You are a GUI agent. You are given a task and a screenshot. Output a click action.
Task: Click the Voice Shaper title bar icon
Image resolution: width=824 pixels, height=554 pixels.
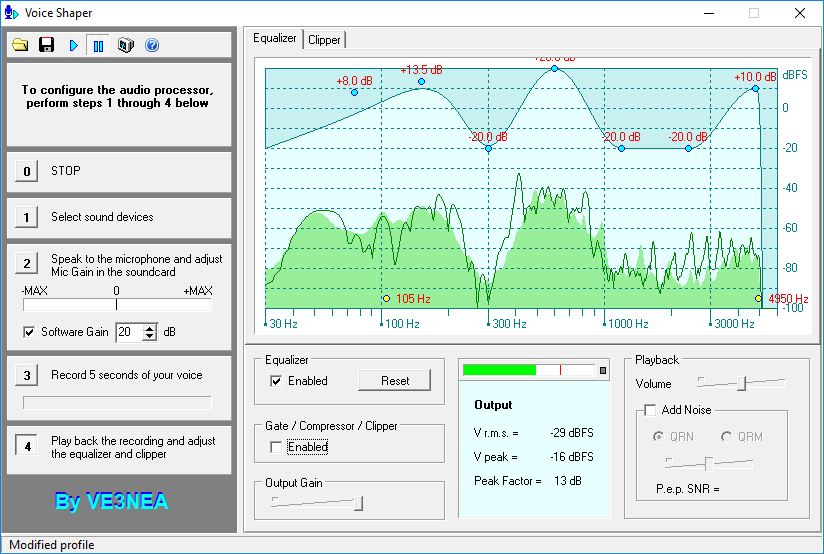(11, 13)
